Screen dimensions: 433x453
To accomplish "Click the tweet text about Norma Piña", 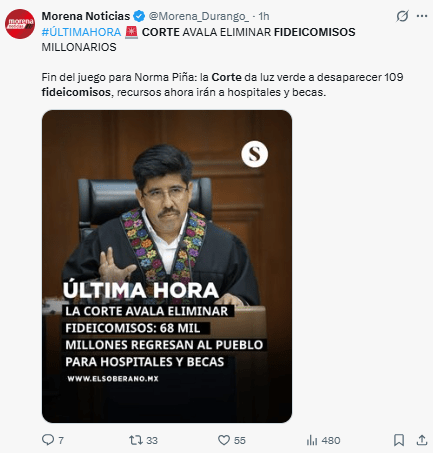I will point(222,85).
